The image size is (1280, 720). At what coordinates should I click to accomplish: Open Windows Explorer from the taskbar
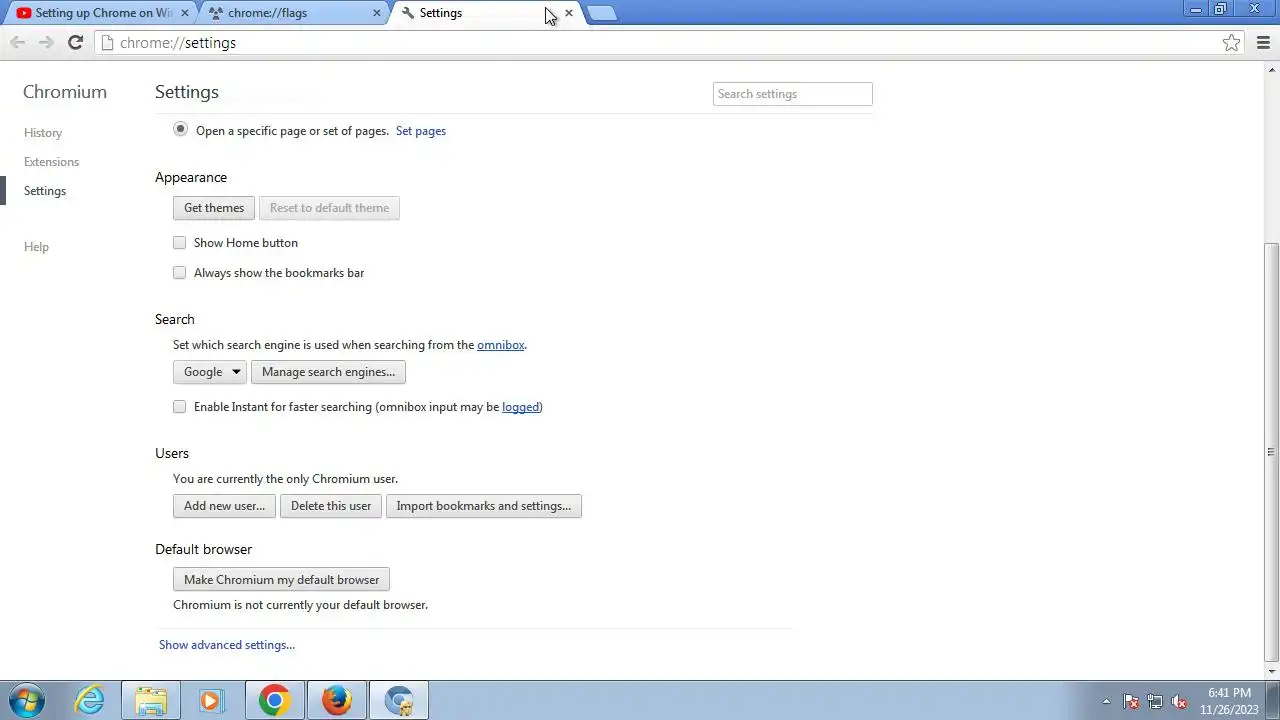tap(151, 700)
